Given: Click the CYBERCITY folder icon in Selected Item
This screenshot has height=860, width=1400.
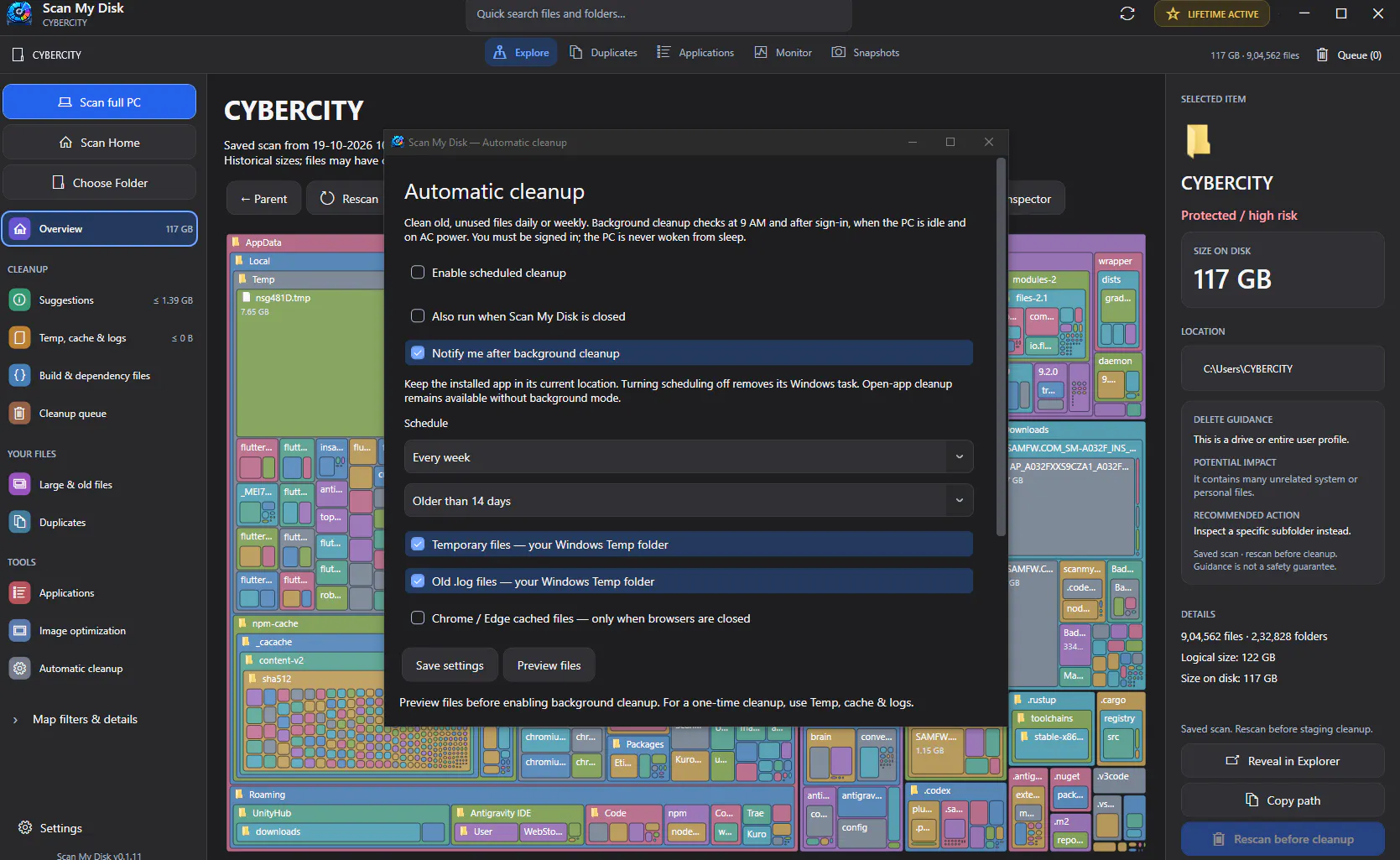Looking at the screenshot, I should click(x=1198, y=141).
